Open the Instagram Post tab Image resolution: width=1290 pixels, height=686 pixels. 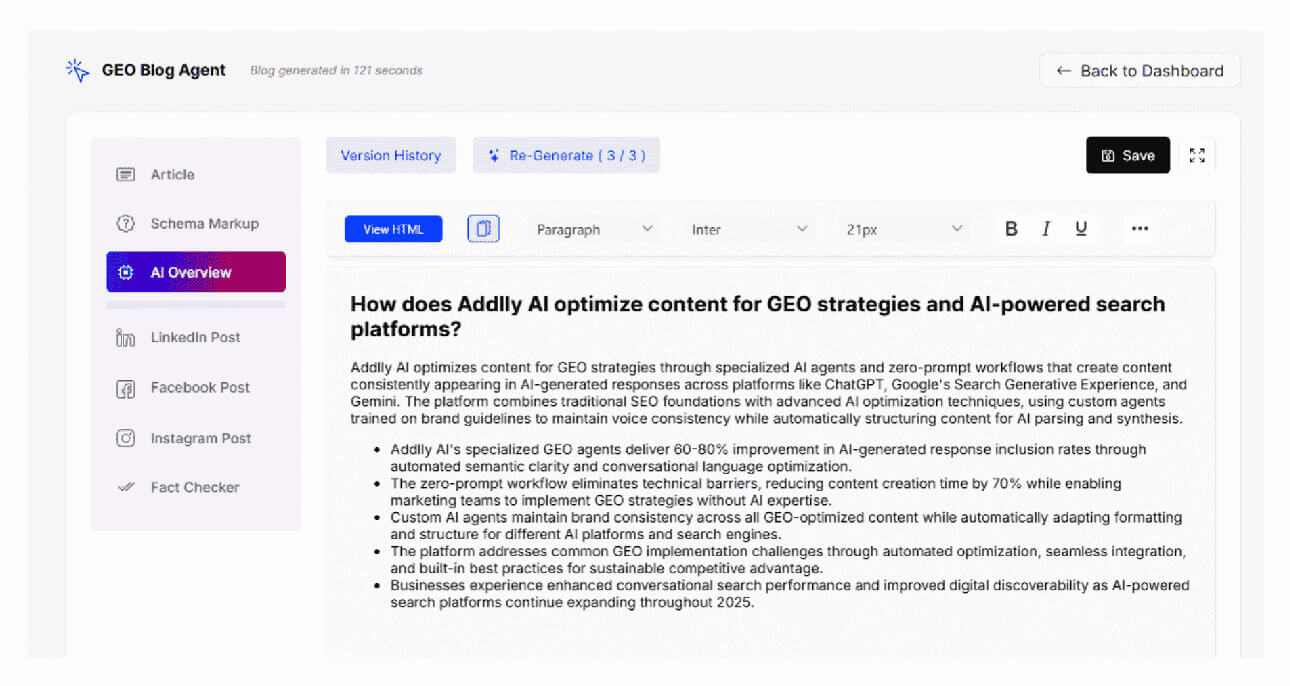[x=196, y=438]
